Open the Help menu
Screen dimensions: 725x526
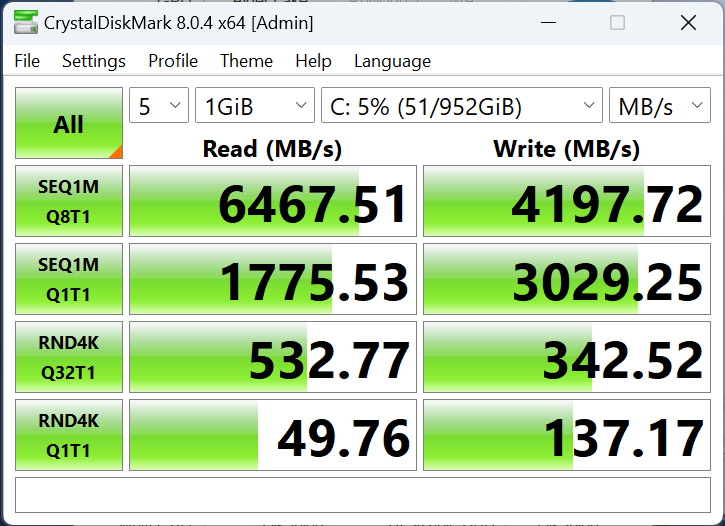(313, 61)
